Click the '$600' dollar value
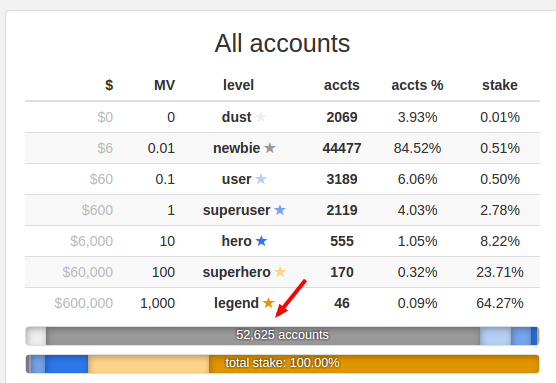556x383 pixels. coord(97,210)
